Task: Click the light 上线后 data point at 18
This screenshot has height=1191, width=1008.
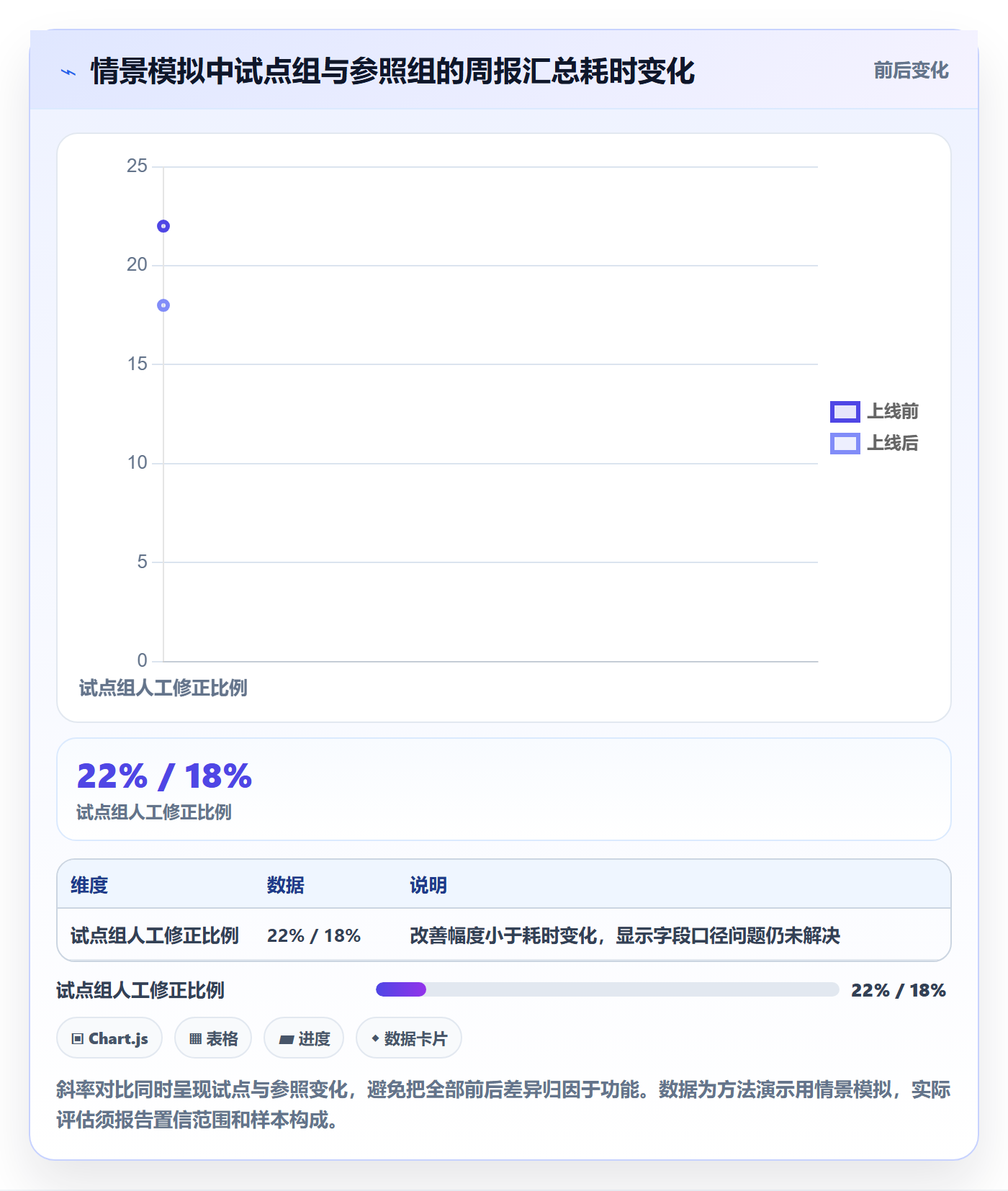Action: 163,305
